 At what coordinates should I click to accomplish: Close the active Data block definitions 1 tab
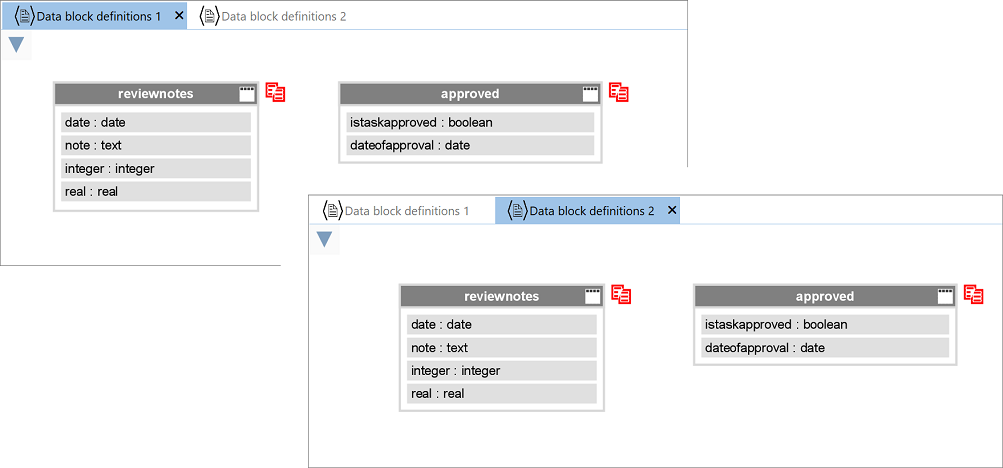coord(179,16)
